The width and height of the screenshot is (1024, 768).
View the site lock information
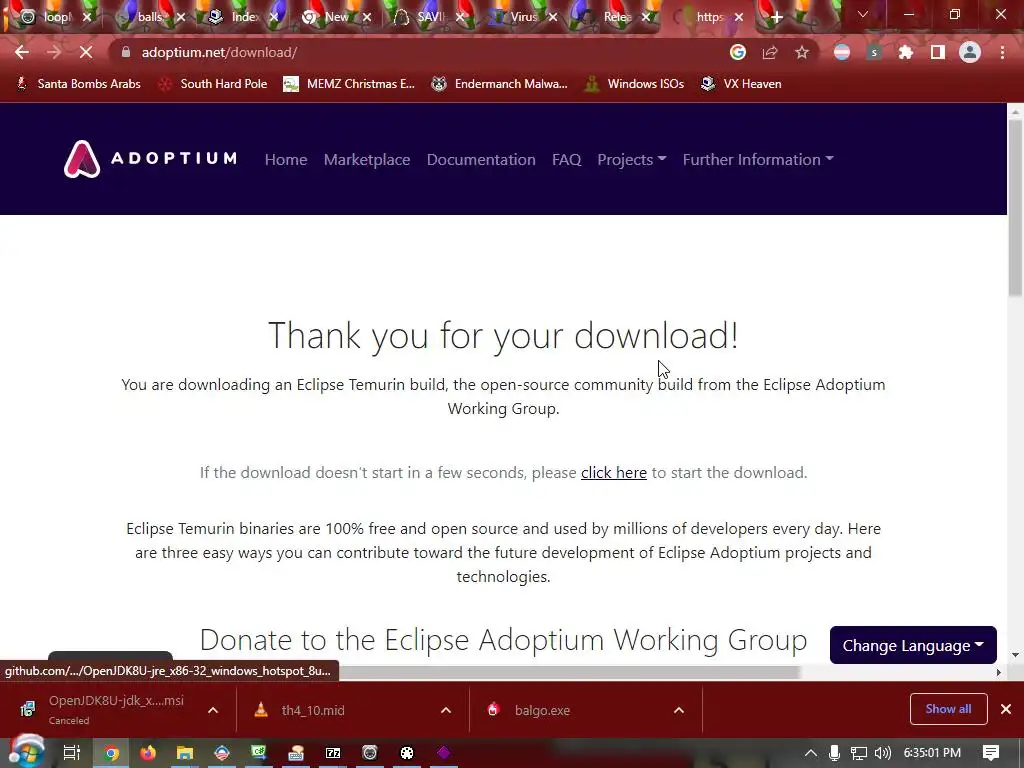click(x=126, y=52)
